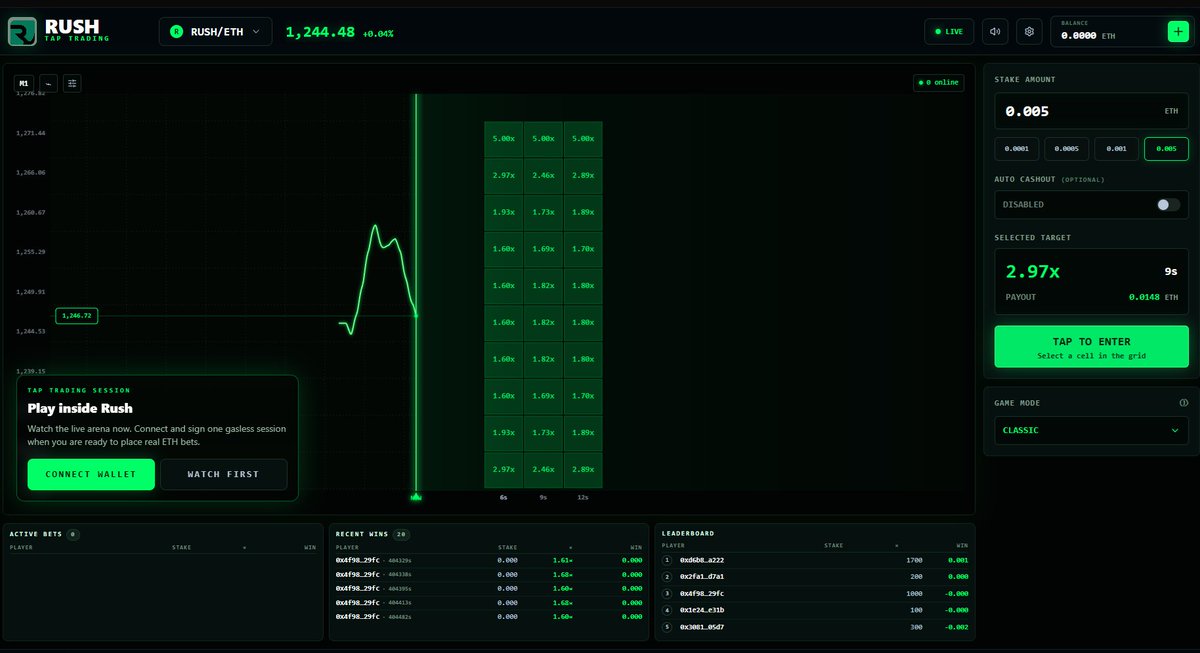Click the RUSH logo icon
1200x653 pixels.
click(x=22, y=32)
